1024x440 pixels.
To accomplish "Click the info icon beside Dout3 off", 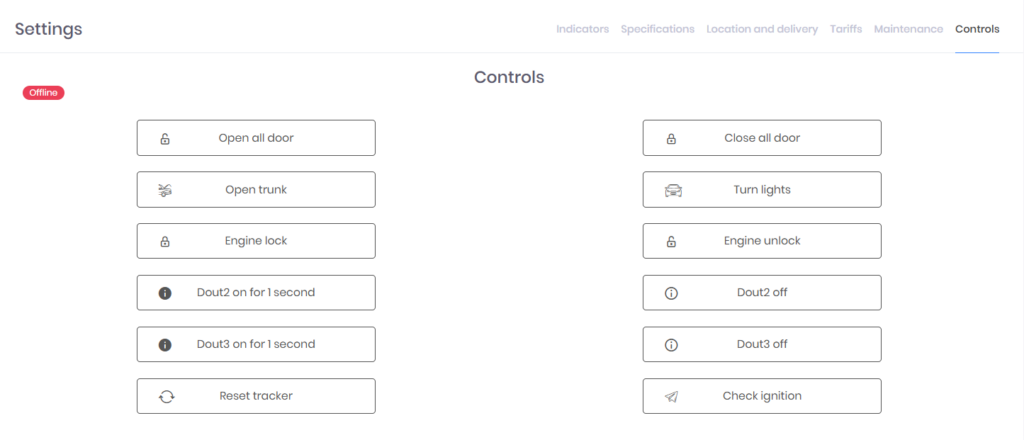I will click(x=671, y=345).
